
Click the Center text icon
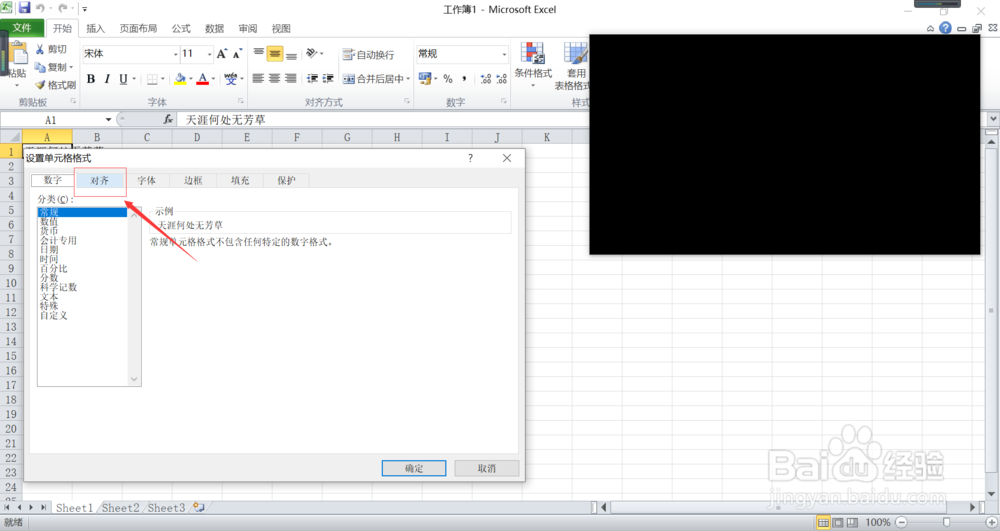[274, 78]
